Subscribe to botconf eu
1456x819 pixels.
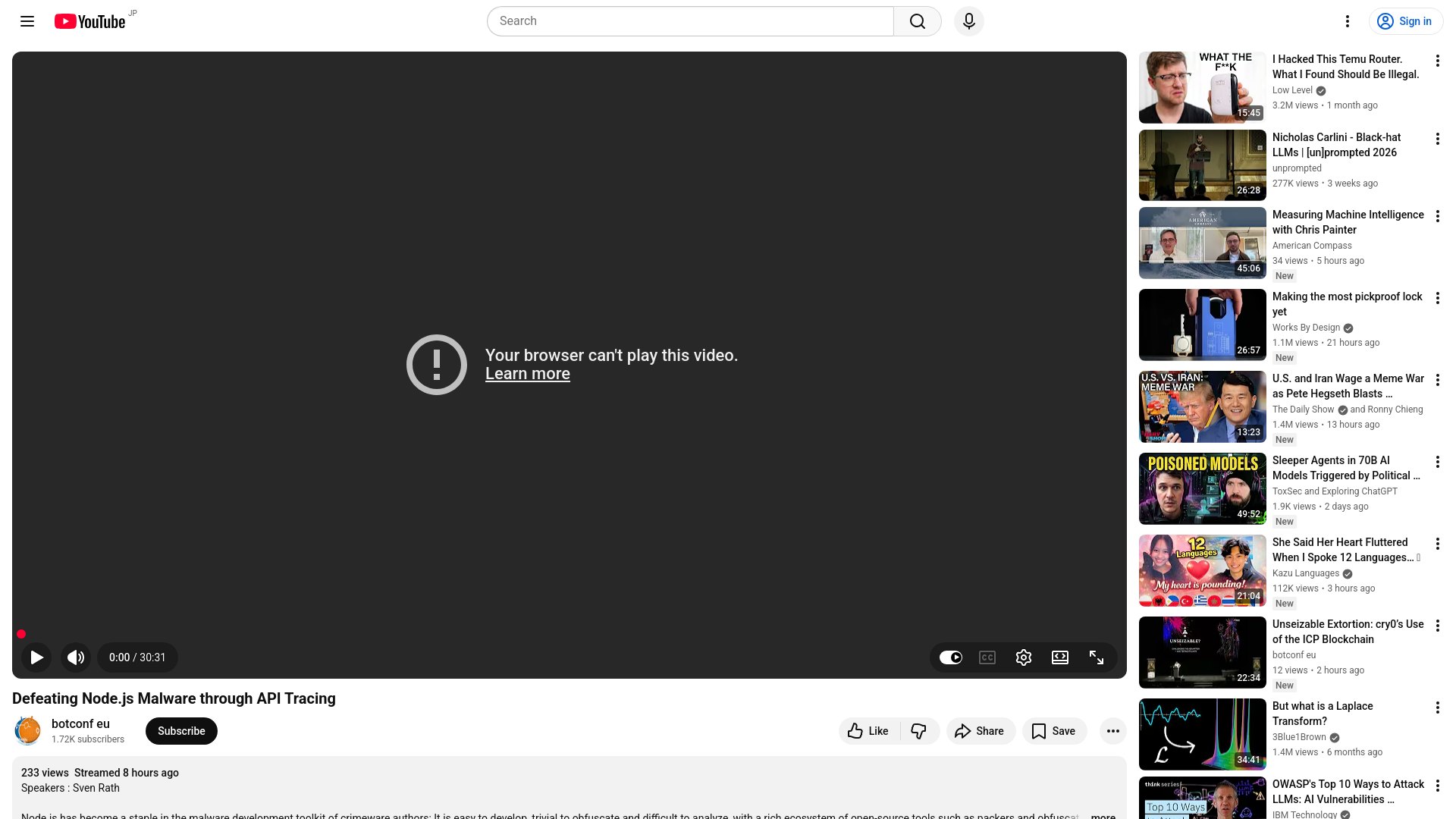(x=180, y=730)
